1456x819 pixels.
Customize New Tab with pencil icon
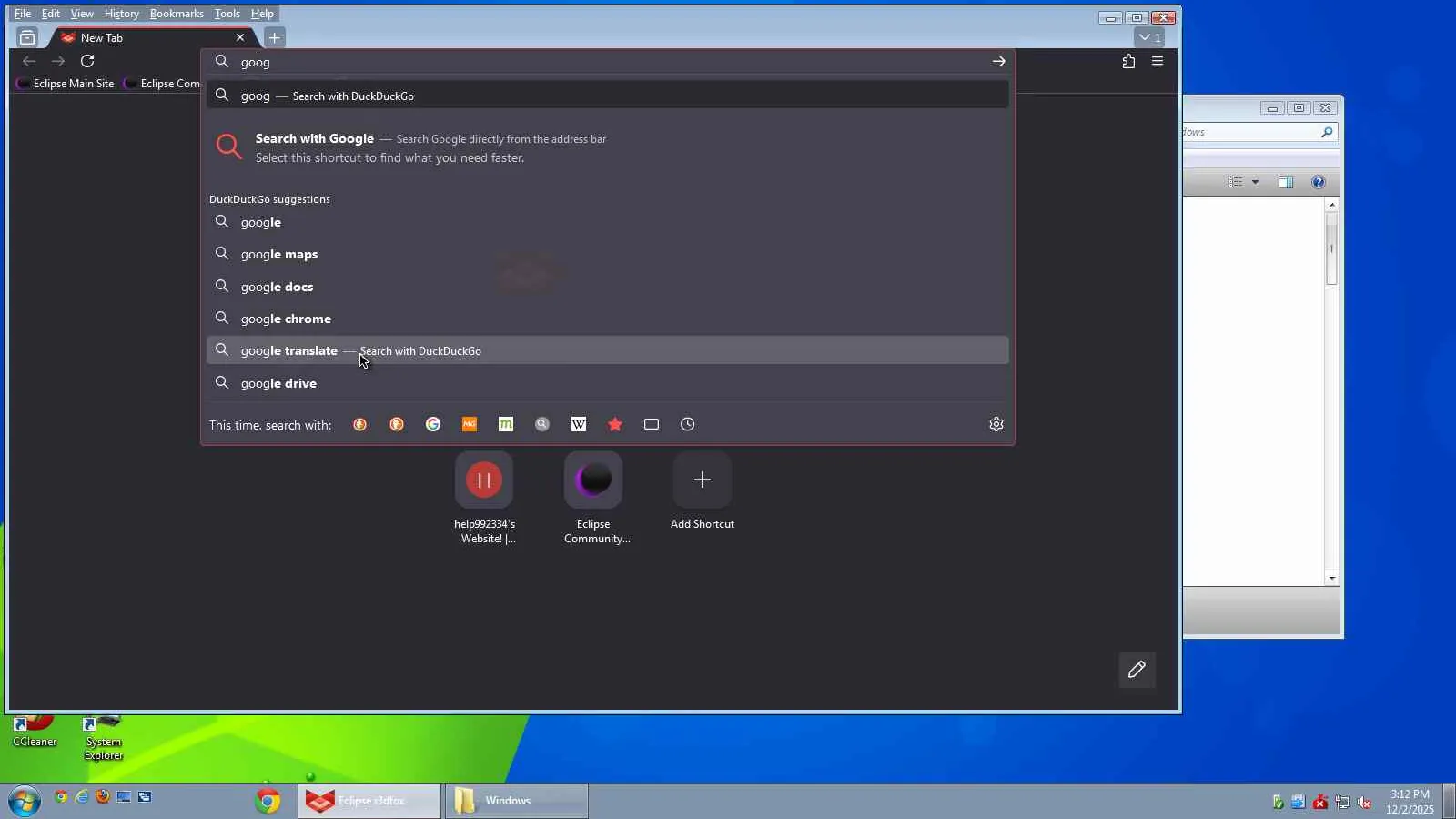(x=1137, y=670)
